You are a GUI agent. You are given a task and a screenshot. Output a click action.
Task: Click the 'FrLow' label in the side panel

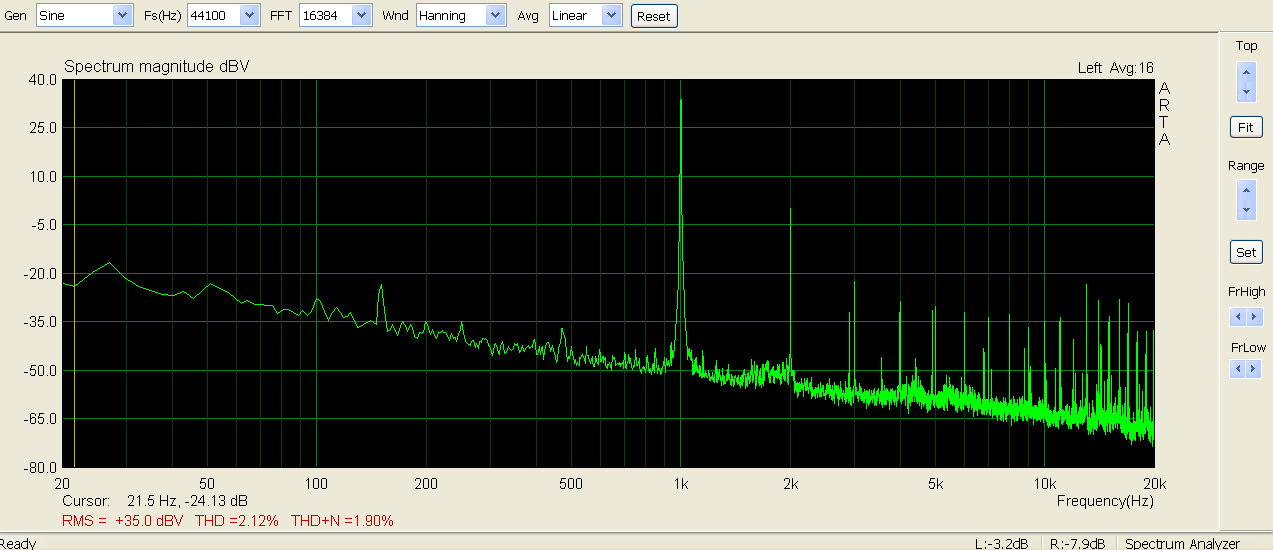1248,348
